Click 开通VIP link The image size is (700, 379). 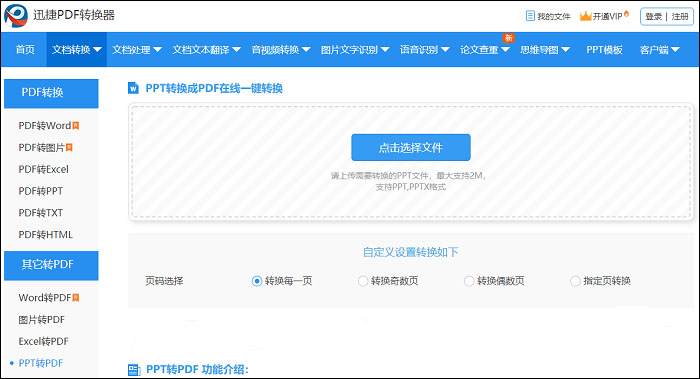(607, 17)
